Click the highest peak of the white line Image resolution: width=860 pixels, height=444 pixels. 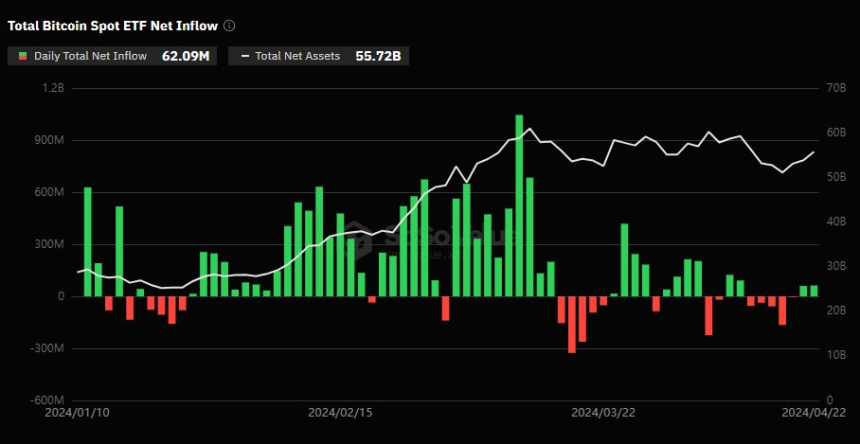click(530, 128)
